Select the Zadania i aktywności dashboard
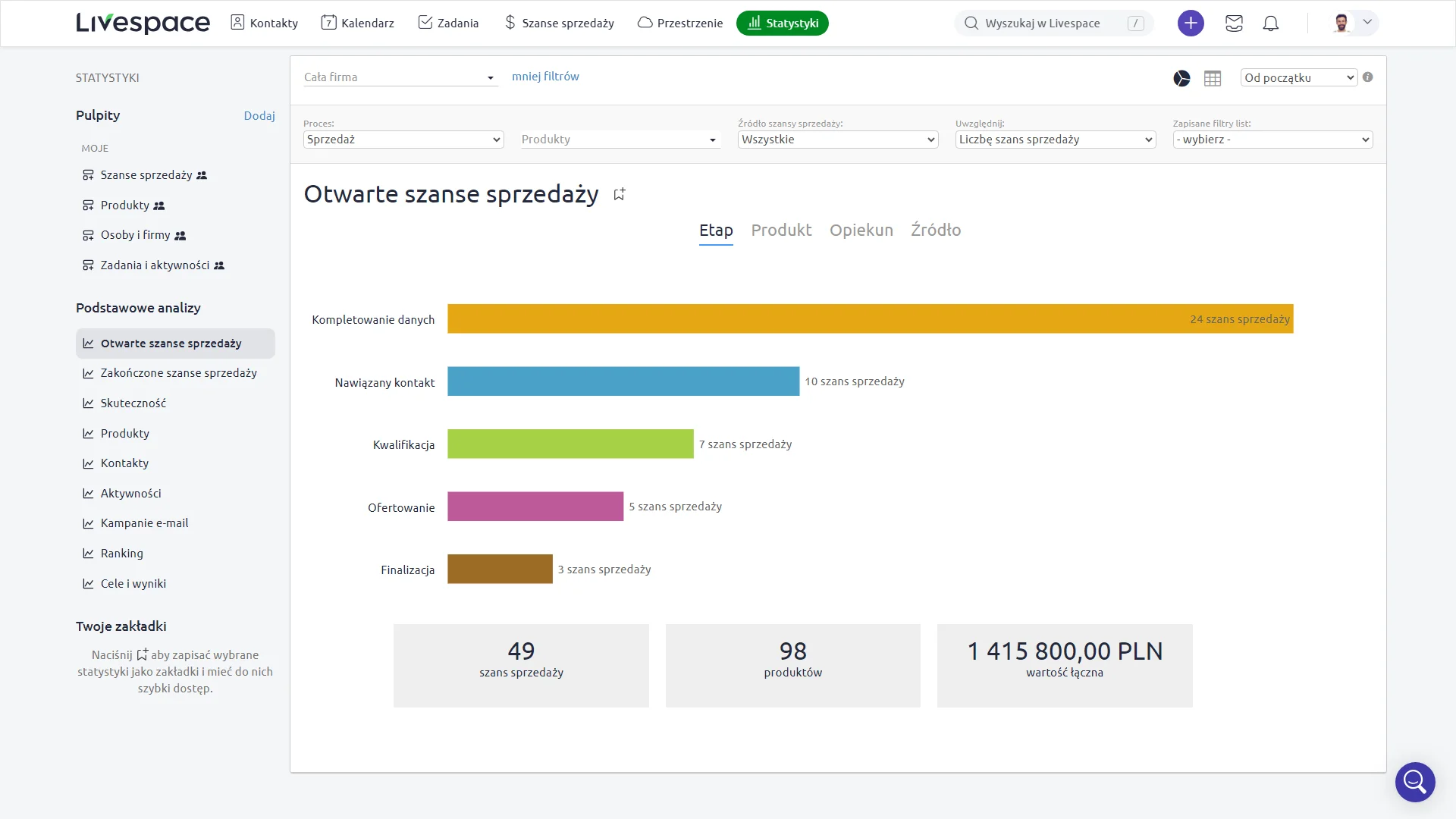Image resolution: width=1456 pixels, height=819 pixels. click(x=155, y=265)
